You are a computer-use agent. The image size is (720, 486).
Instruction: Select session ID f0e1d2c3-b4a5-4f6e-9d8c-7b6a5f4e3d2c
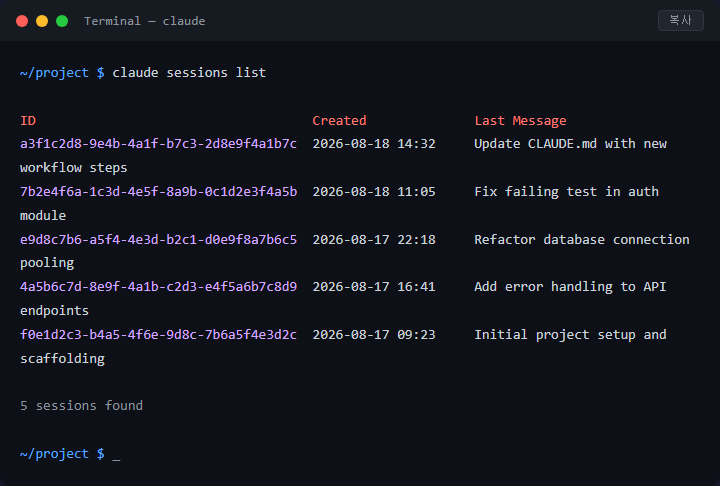pyautogui.click(x=158, y=334)
